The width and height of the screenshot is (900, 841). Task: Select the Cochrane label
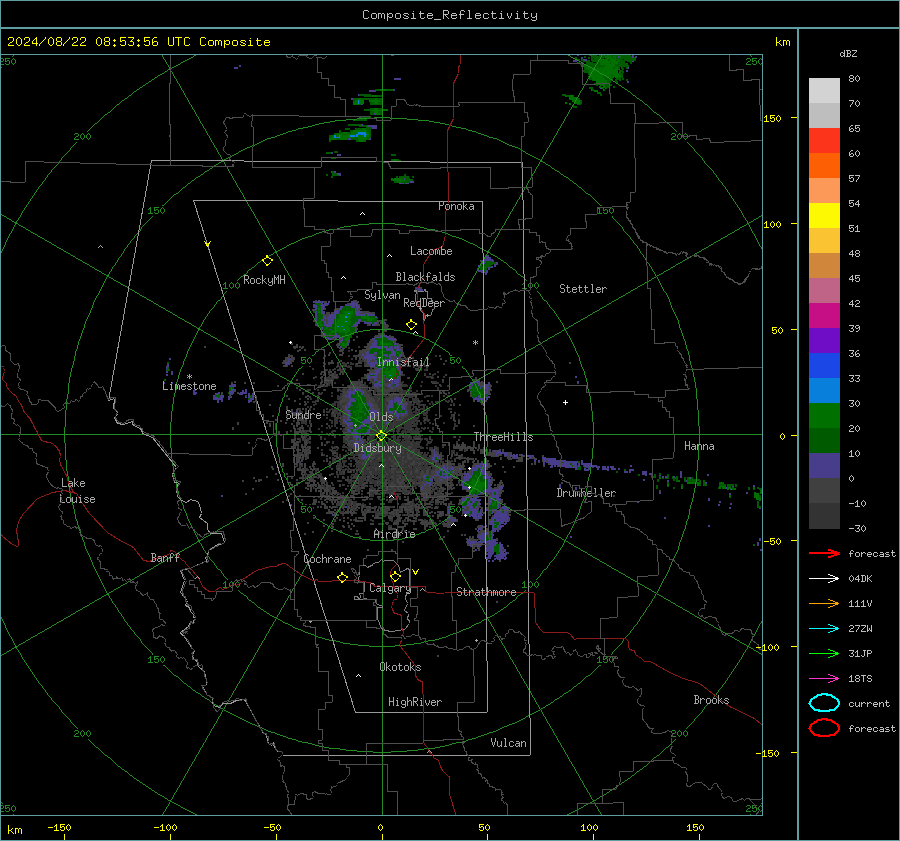click(327, 559)
